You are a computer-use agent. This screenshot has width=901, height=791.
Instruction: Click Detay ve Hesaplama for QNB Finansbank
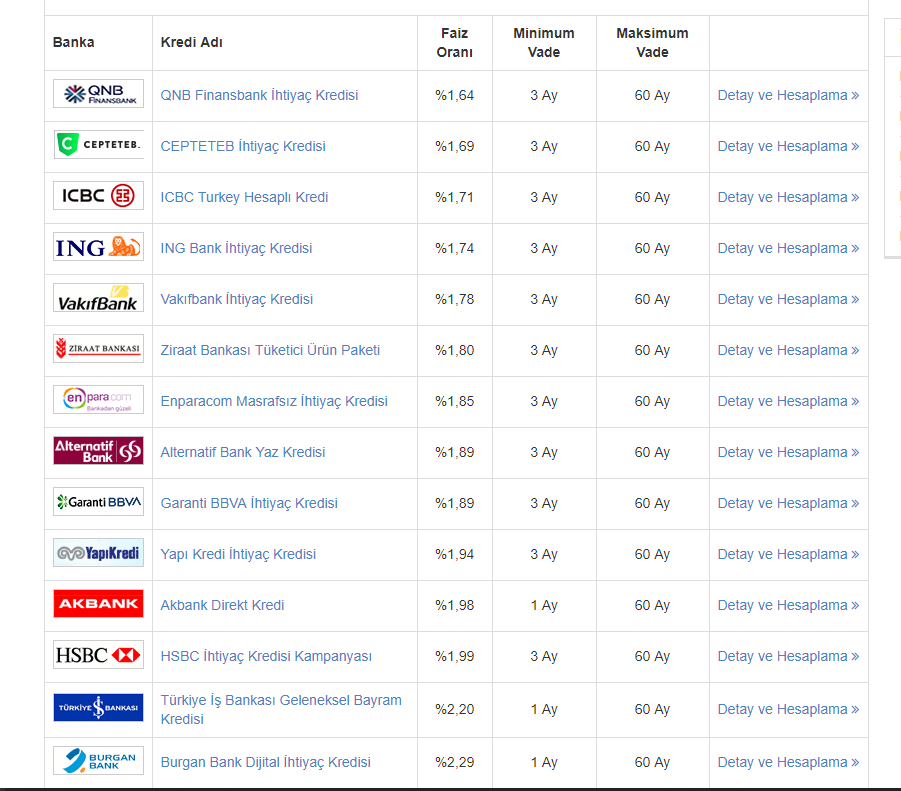(x=788, y=95)
